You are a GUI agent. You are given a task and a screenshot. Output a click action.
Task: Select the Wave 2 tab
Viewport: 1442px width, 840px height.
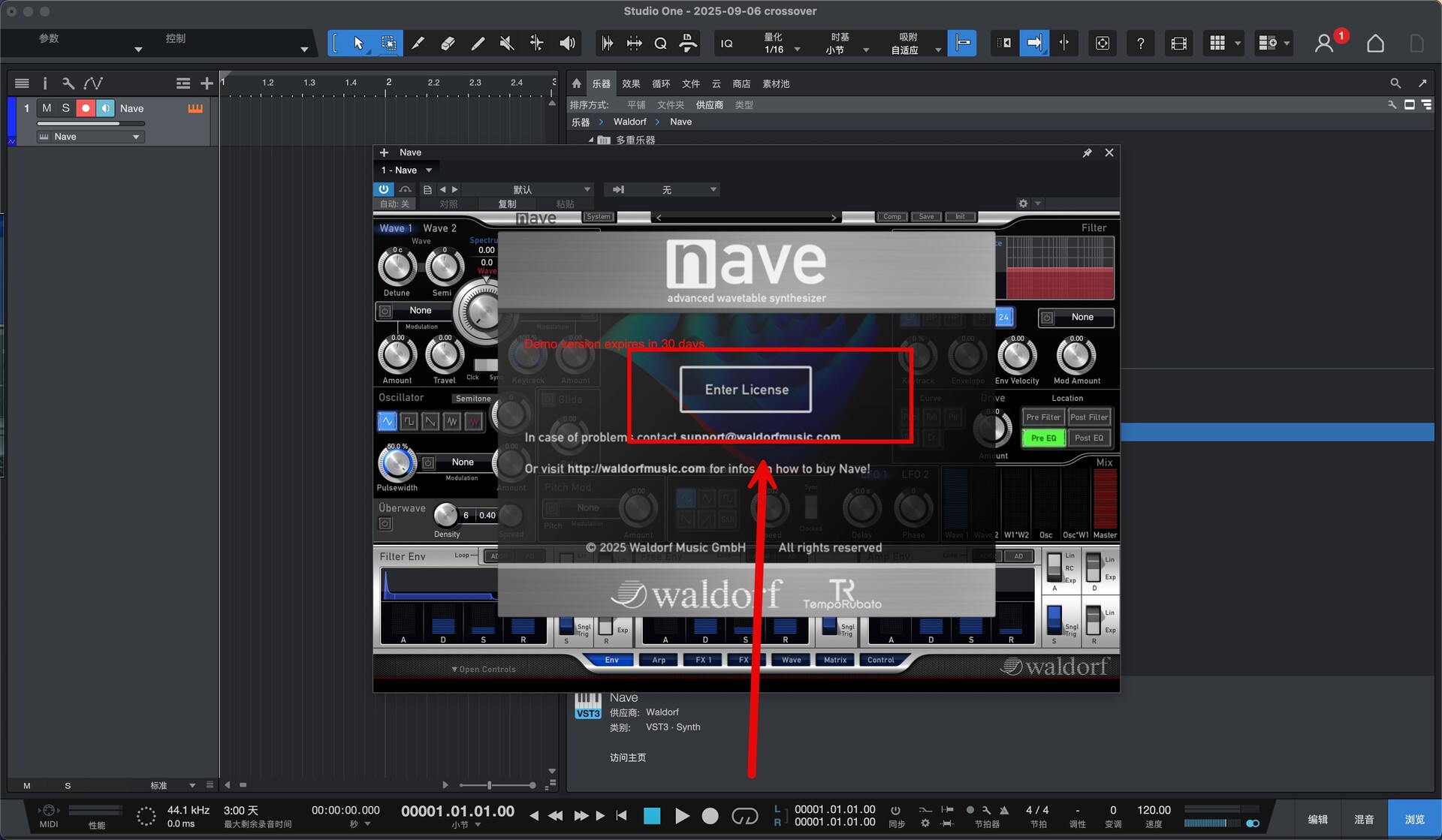(x=439, y=228)
